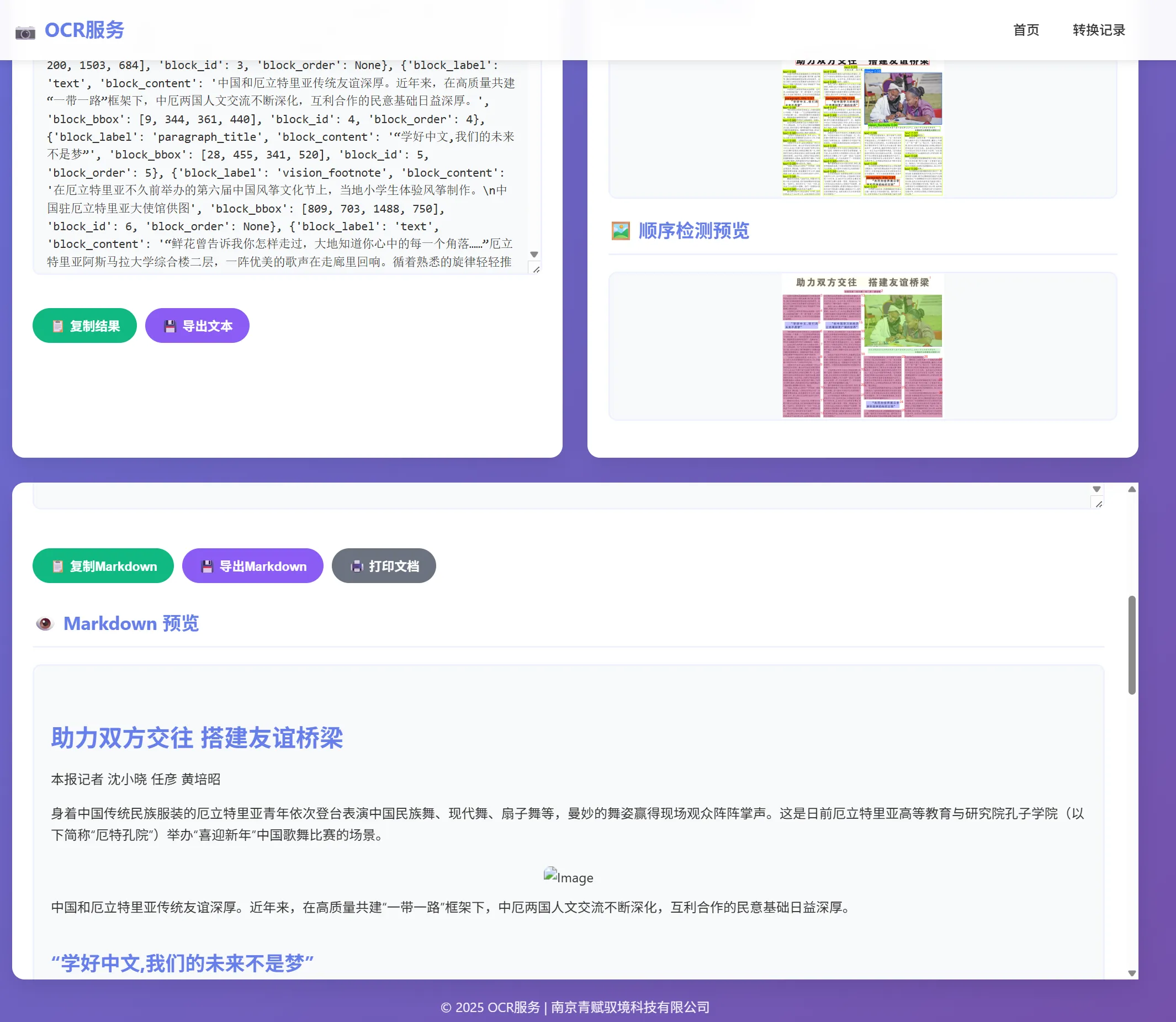Click the 复制Markdown button
Image resolution: width=1176 pixels, height=1022 pixels.
[103, 566]
